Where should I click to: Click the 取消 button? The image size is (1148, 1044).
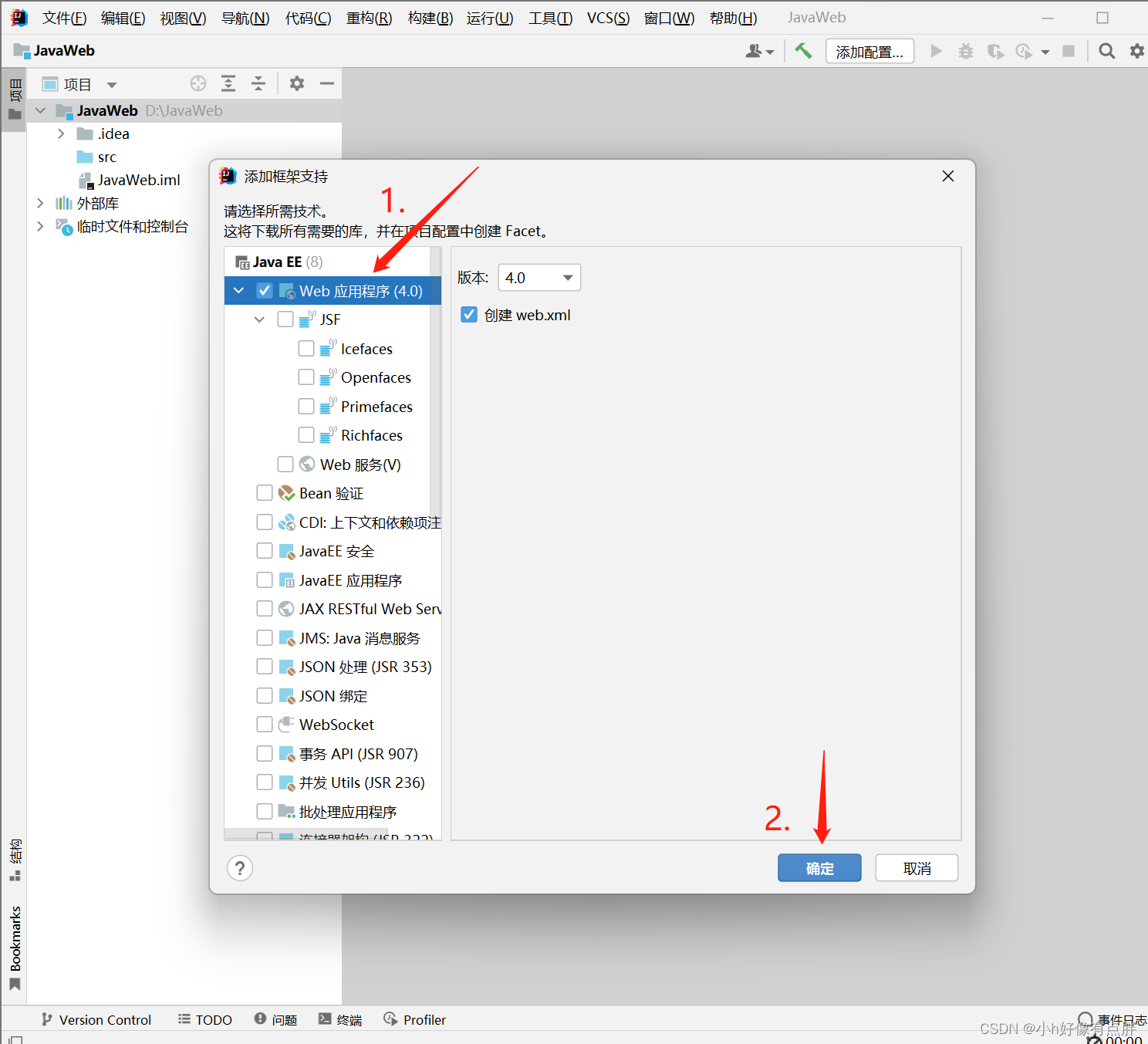(x=917, y=868)
